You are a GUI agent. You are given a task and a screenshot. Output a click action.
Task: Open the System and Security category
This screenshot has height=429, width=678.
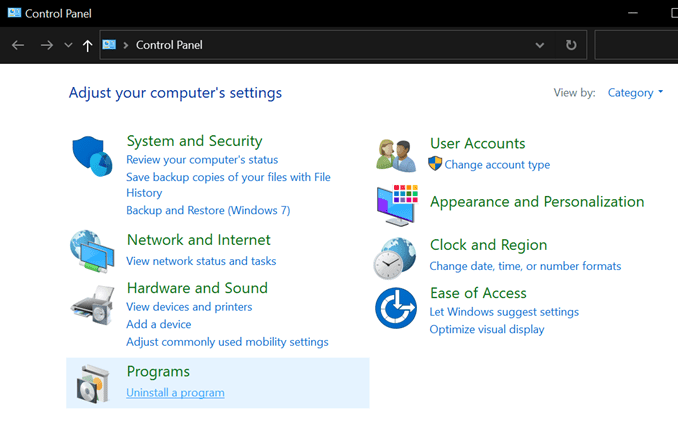tap(195, 141)
